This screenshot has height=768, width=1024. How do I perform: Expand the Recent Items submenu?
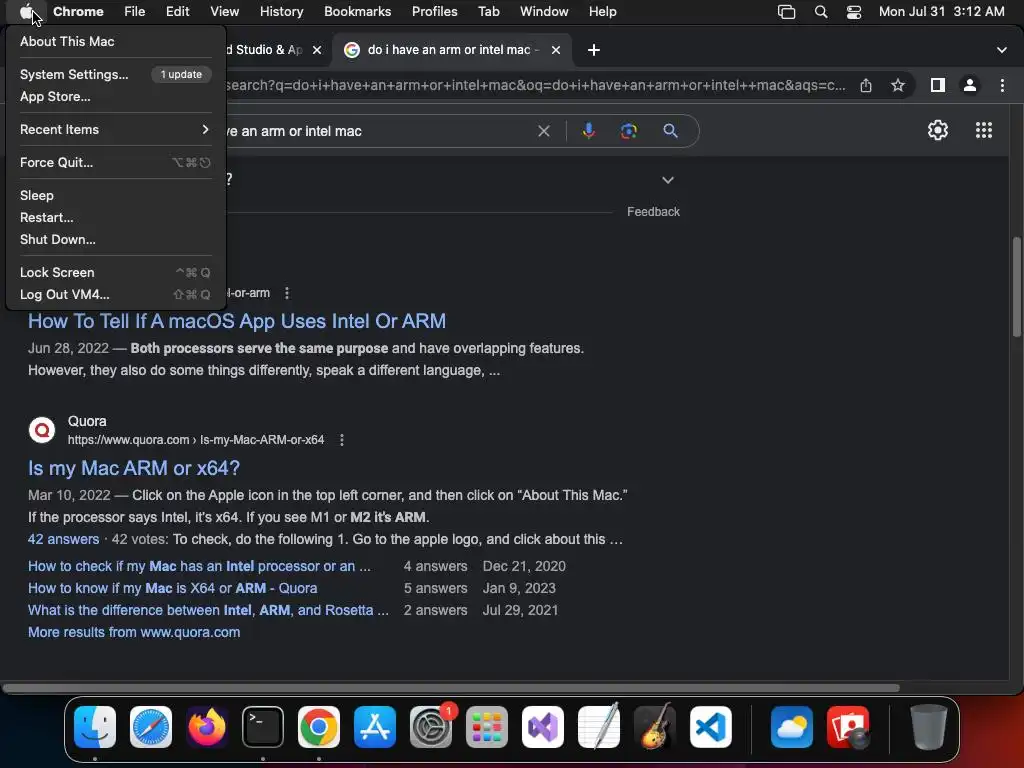coord(116,129)
